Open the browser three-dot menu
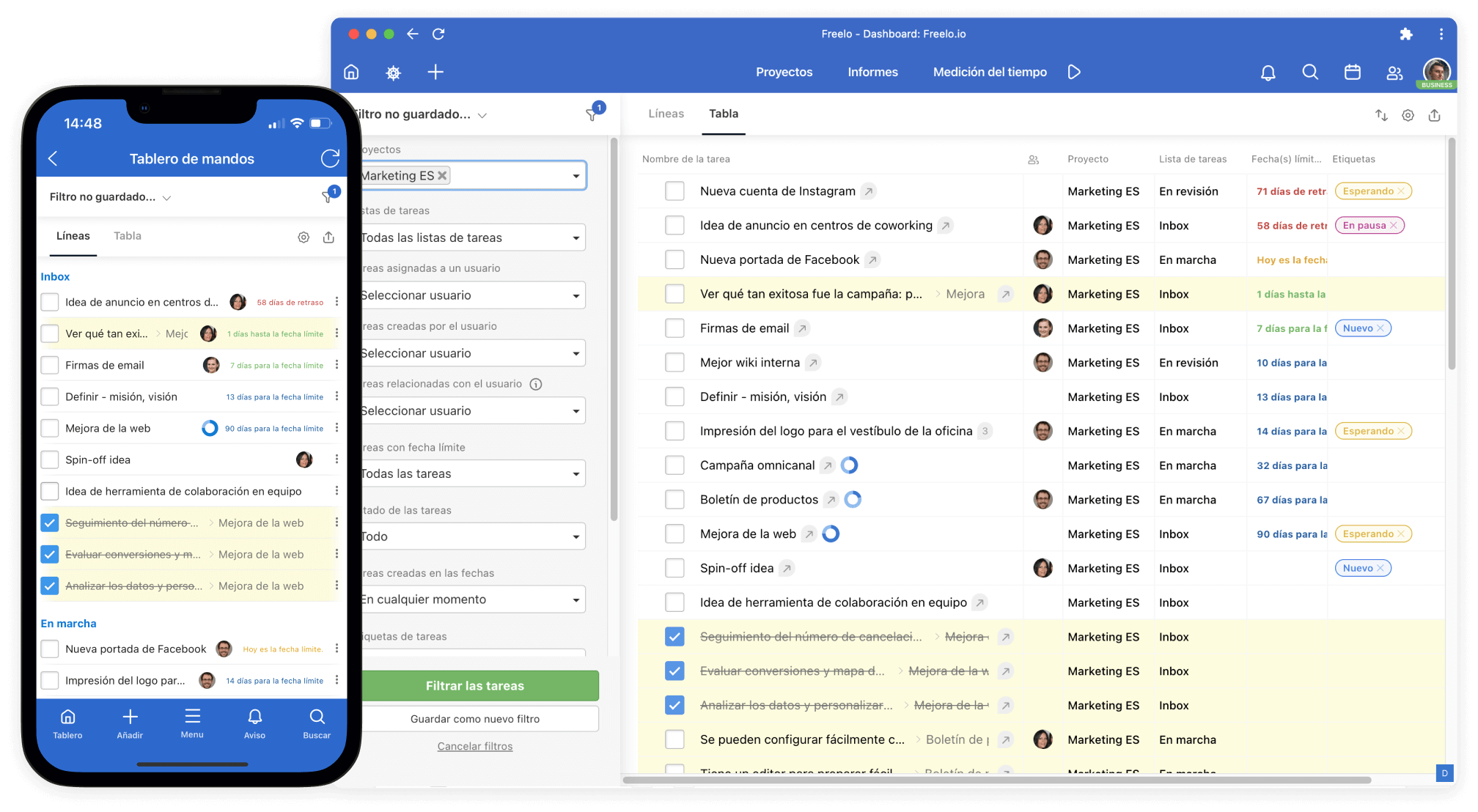 coord(1441,34)
